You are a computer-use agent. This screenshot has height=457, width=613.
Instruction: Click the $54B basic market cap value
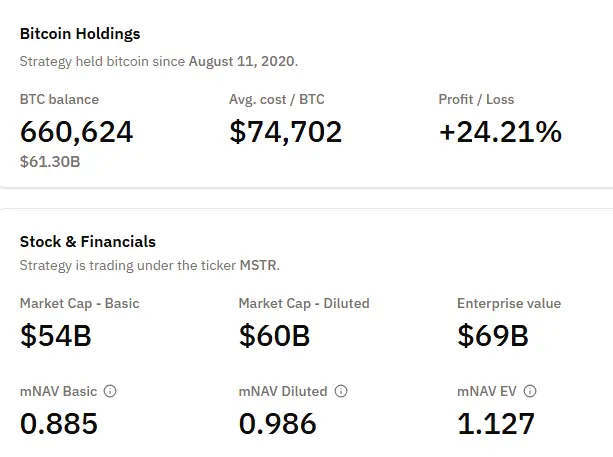click(x=56, y=336)
